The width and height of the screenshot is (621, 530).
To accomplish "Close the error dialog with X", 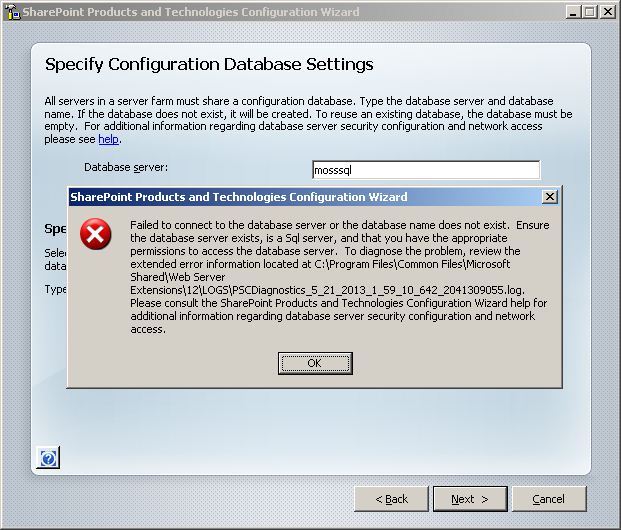I will [549, 197].
